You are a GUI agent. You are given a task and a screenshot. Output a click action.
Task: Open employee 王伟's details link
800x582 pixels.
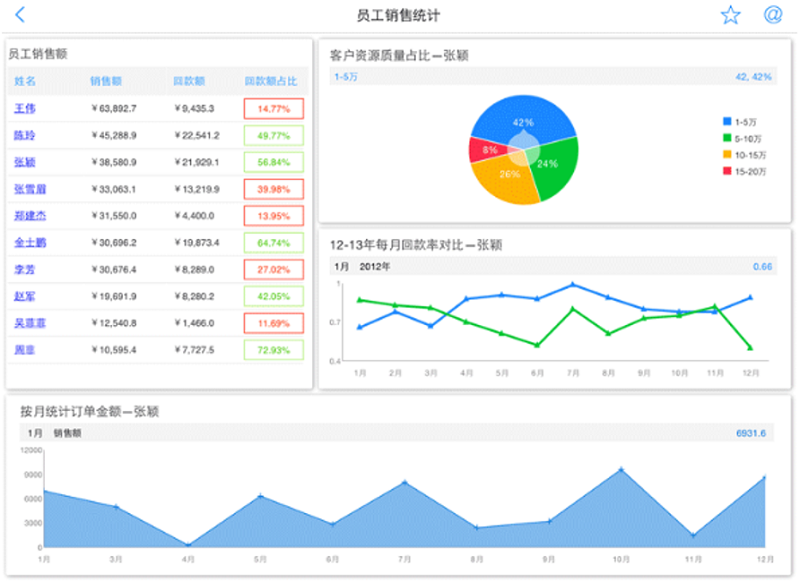pos(24,108)
